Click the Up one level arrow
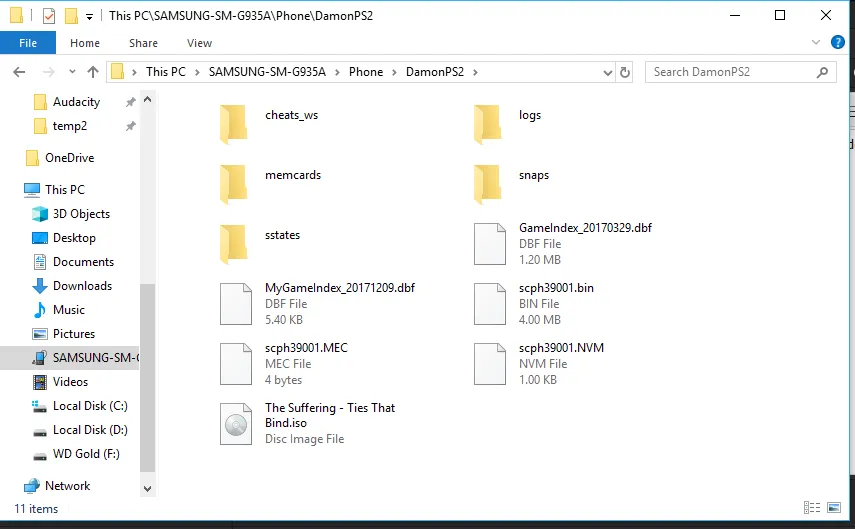855x529 pixels. [x=93, y=72]
